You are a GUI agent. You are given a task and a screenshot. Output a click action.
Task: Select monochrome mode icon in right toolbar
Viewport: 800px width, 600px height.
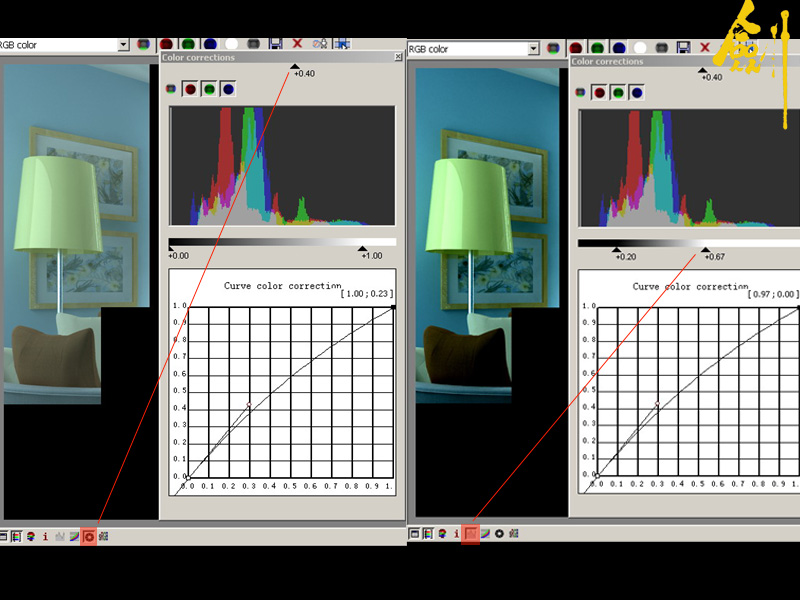[x=661, y=47]
